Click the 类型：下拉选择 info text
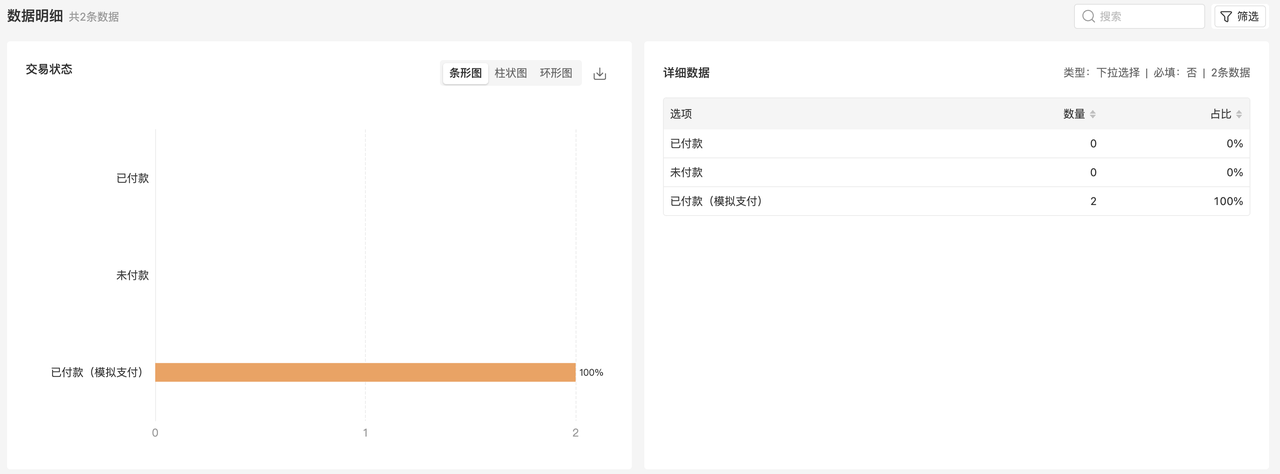1280x474 pixels. [1101, 73]
